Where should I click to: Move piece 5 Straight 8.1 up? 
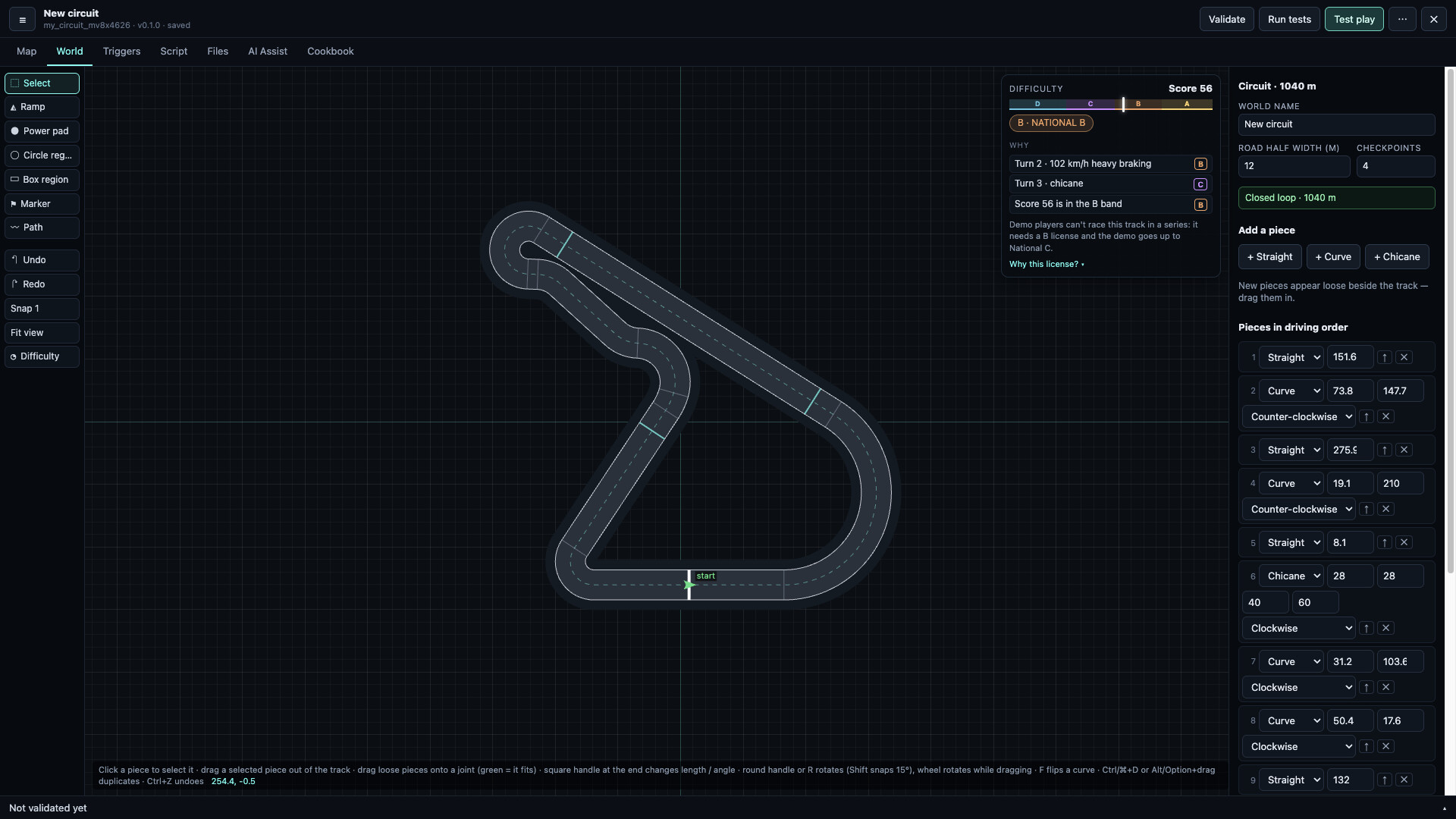click(1385, 542)
